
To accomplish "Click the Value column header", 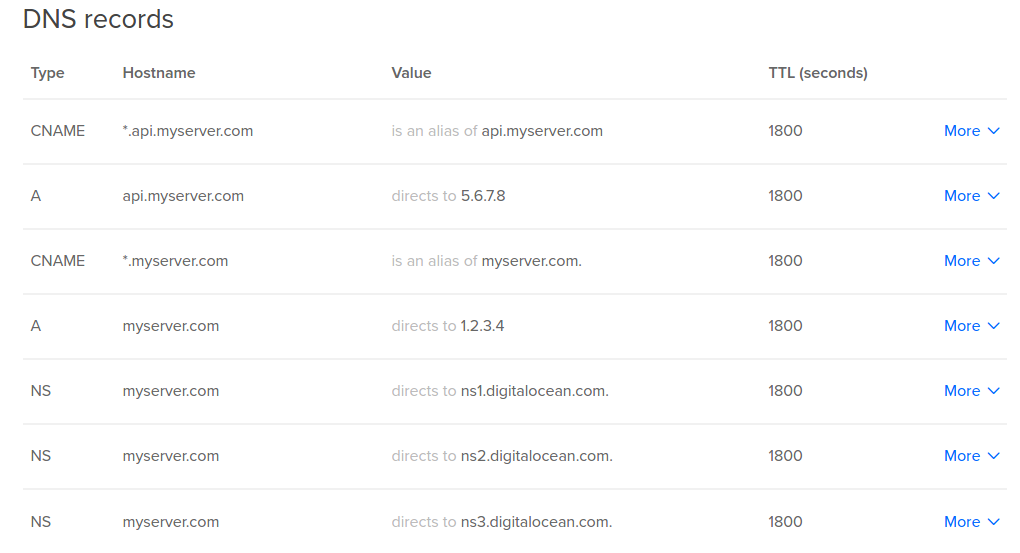I will pos(411,73).
